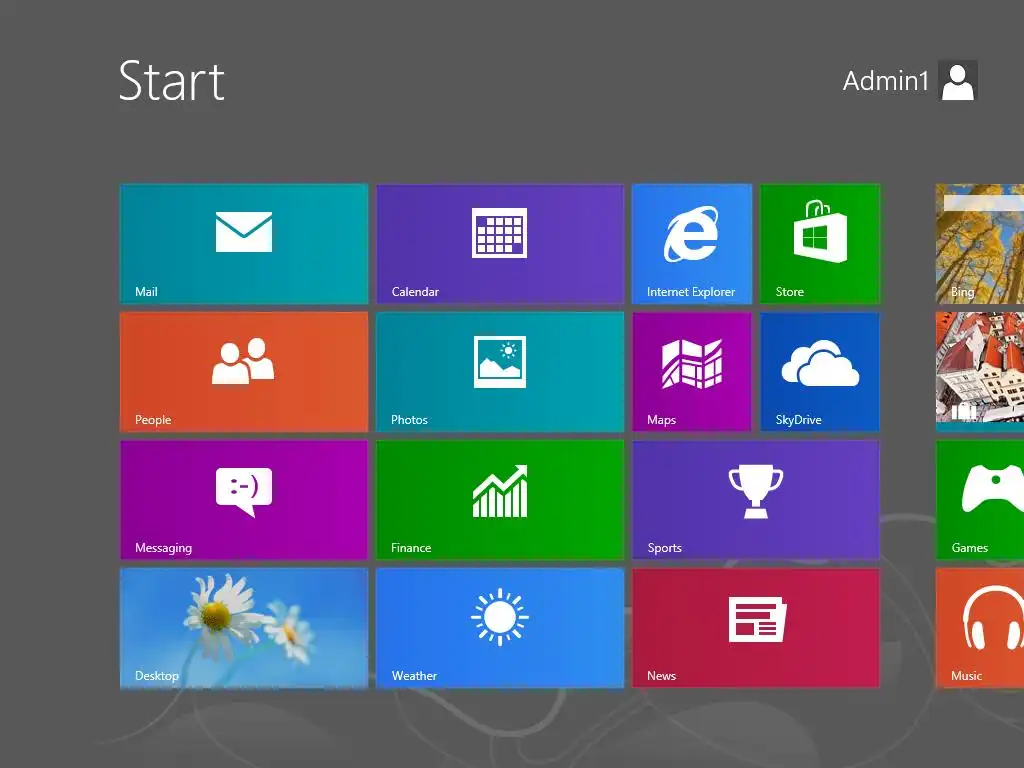Open the Sports tile
The height and width of the screenshot is (768, 1024).
tap(756, 500)
